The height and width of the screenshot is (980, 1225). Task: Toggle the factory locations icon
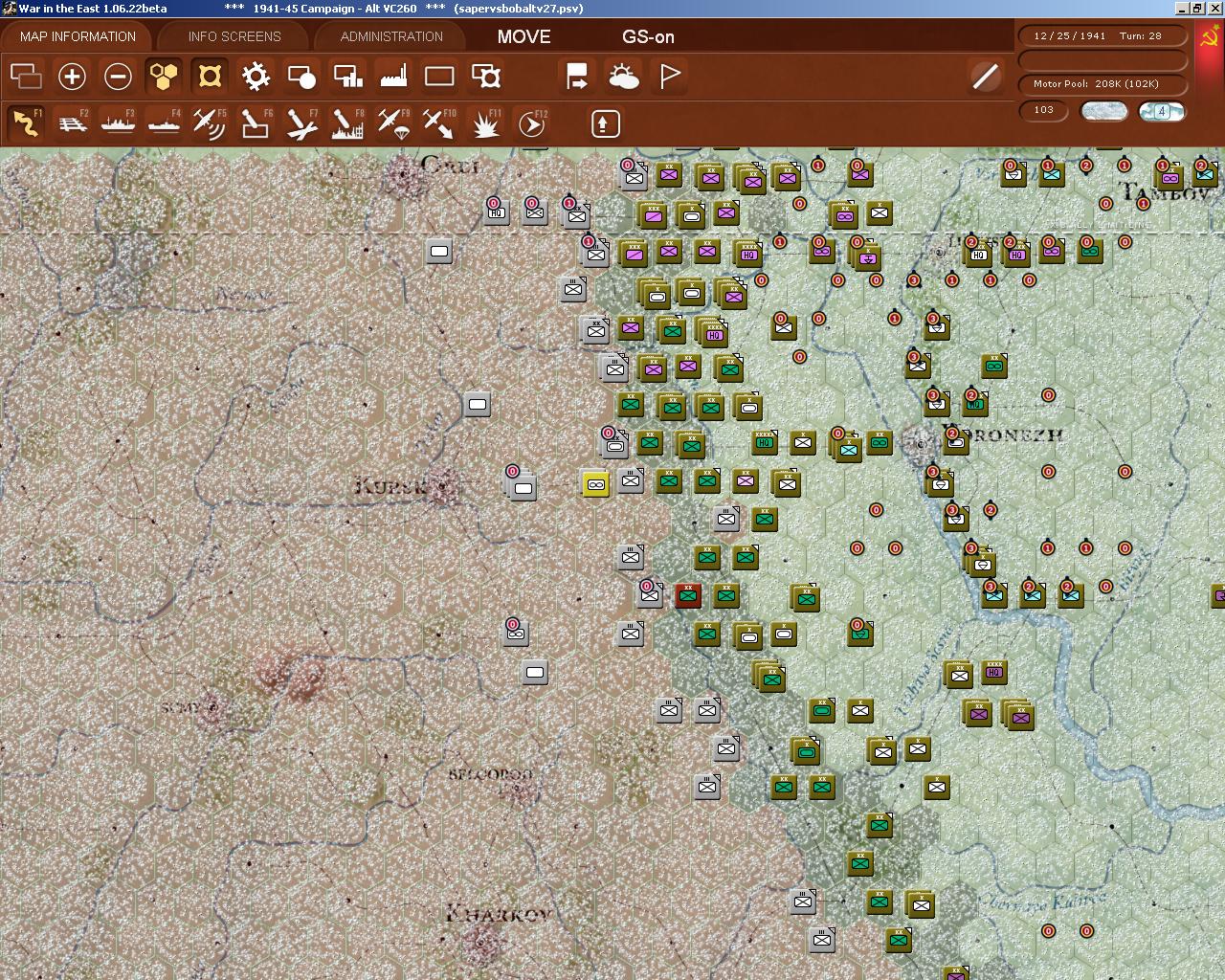pyautogui.click(x=393, y=76)
